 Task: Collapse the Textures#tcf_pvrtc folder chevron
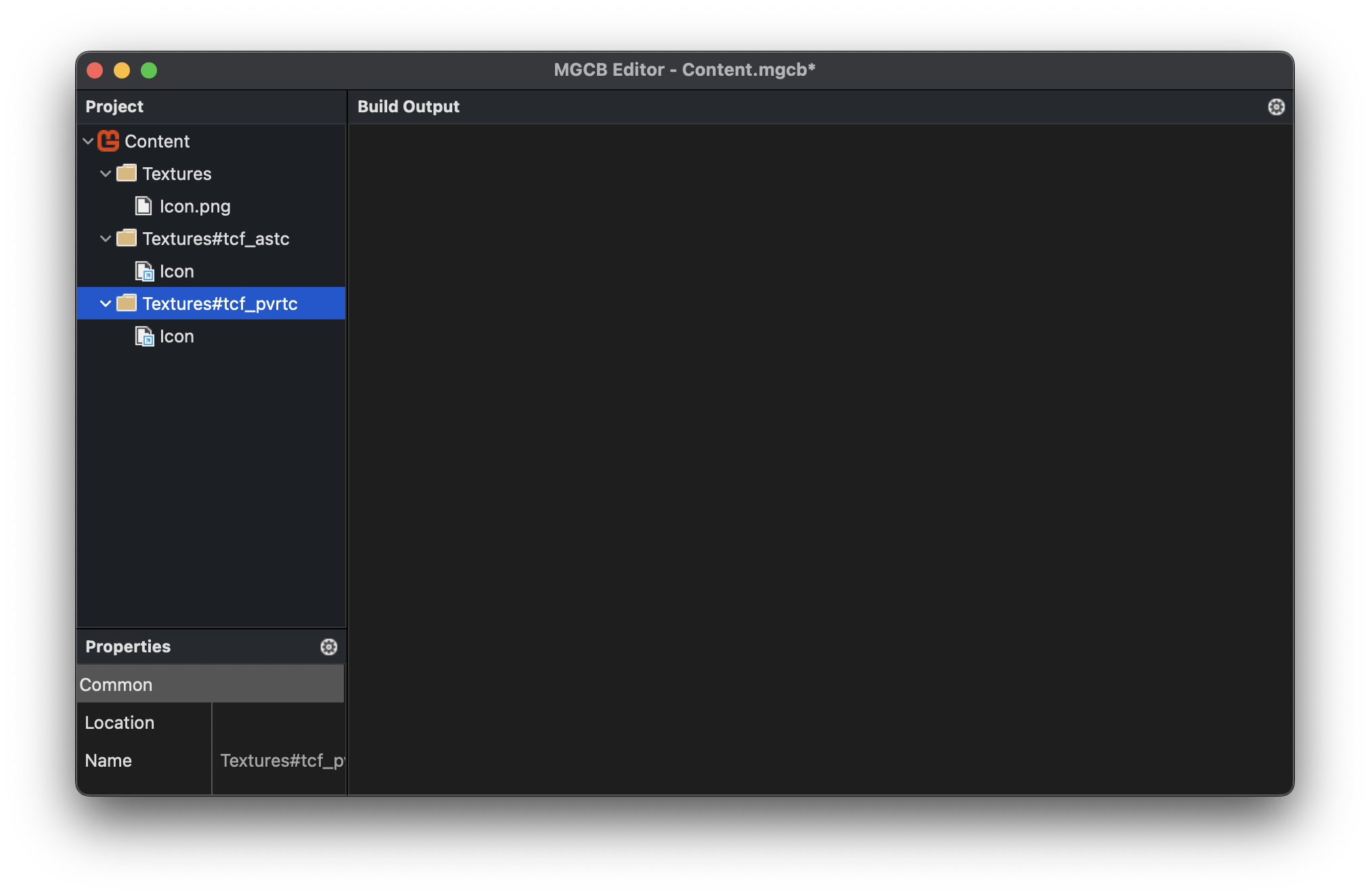click(106, 303)
